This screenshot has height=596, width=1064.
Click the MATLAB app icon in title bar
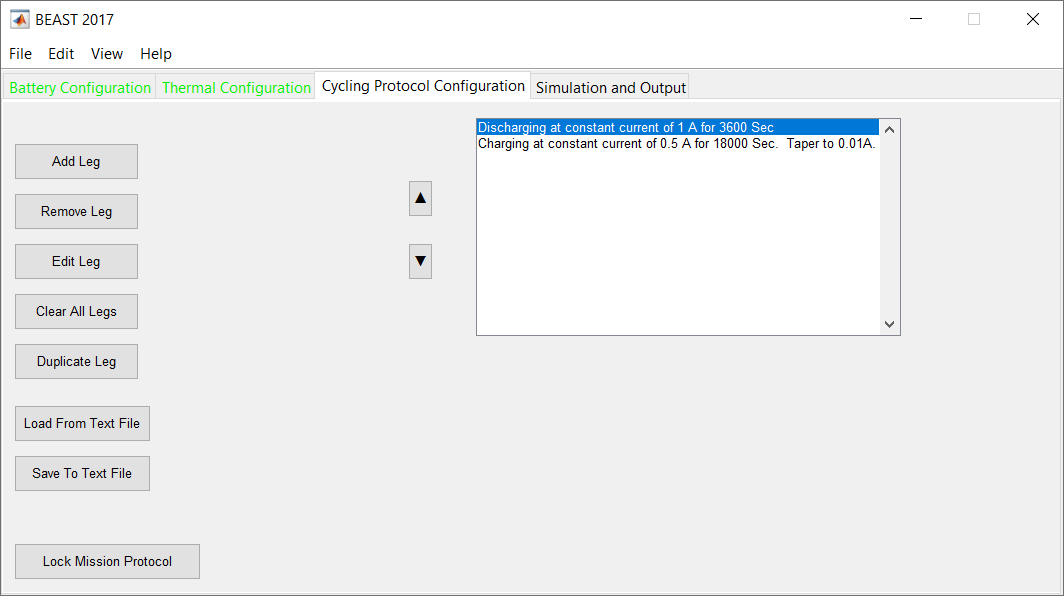[19, 19]
